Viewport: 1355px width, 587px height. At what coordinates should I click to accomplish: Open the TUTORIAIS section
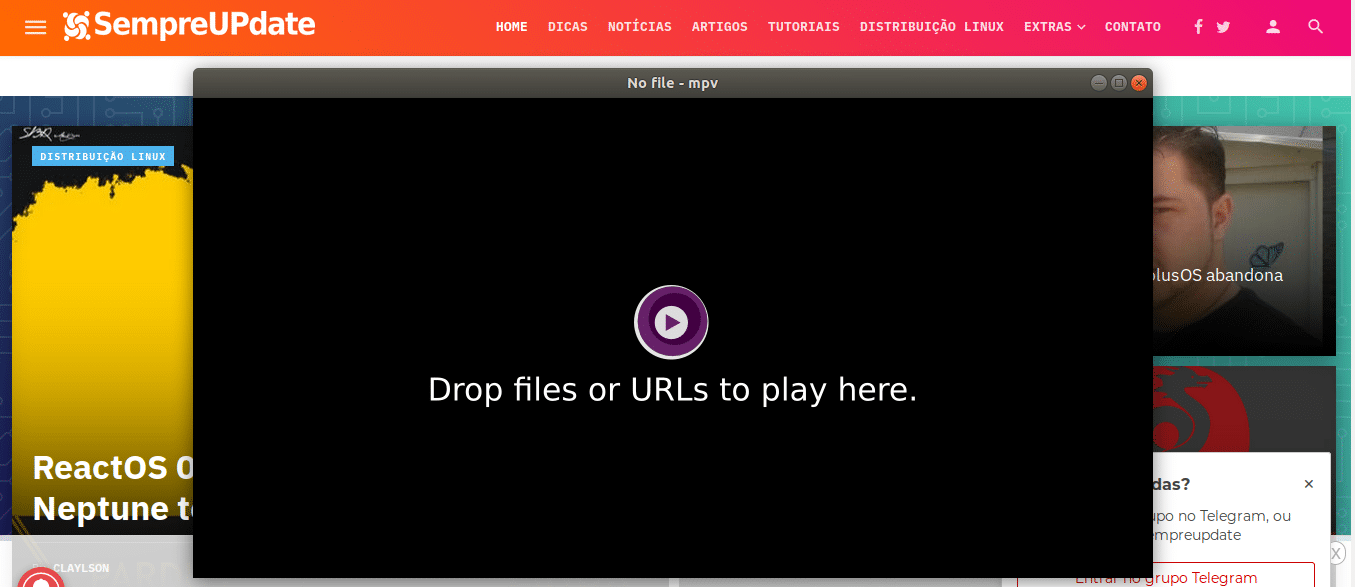(x=804, y=27)
